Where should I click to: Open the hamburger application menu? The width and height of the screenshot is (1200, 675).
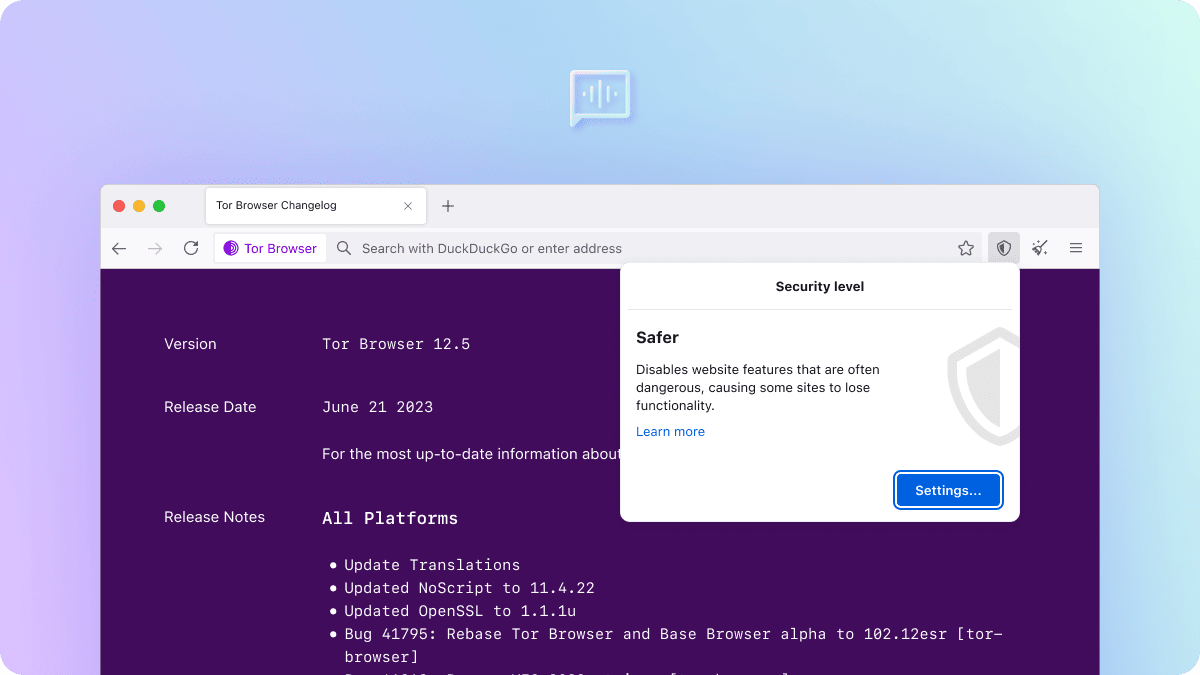tap(1076, 249)
